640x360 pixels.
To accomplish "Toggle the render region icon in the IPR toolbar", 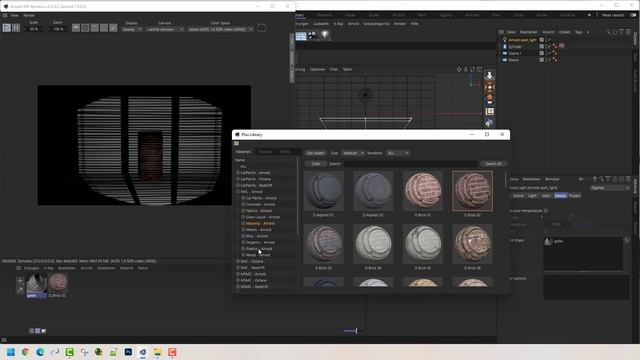I will tap(85, 28).
